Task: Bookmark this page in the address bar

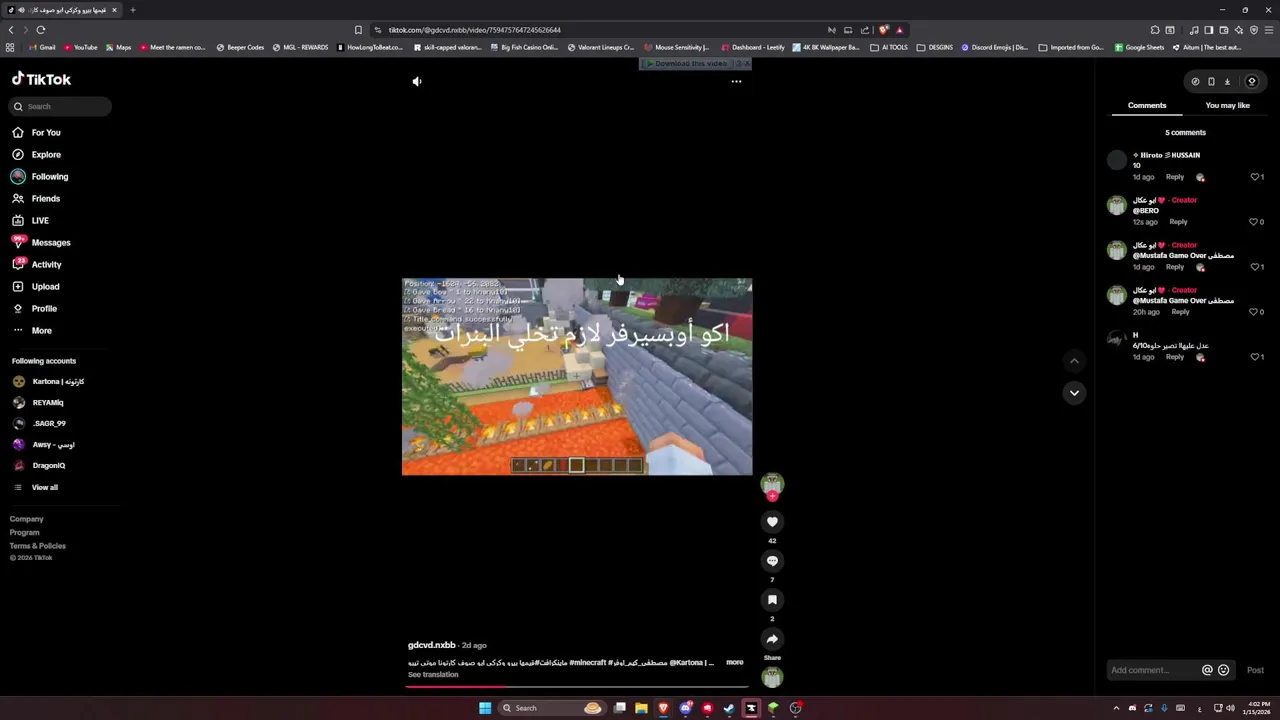Action: click(x=358, y=30)
